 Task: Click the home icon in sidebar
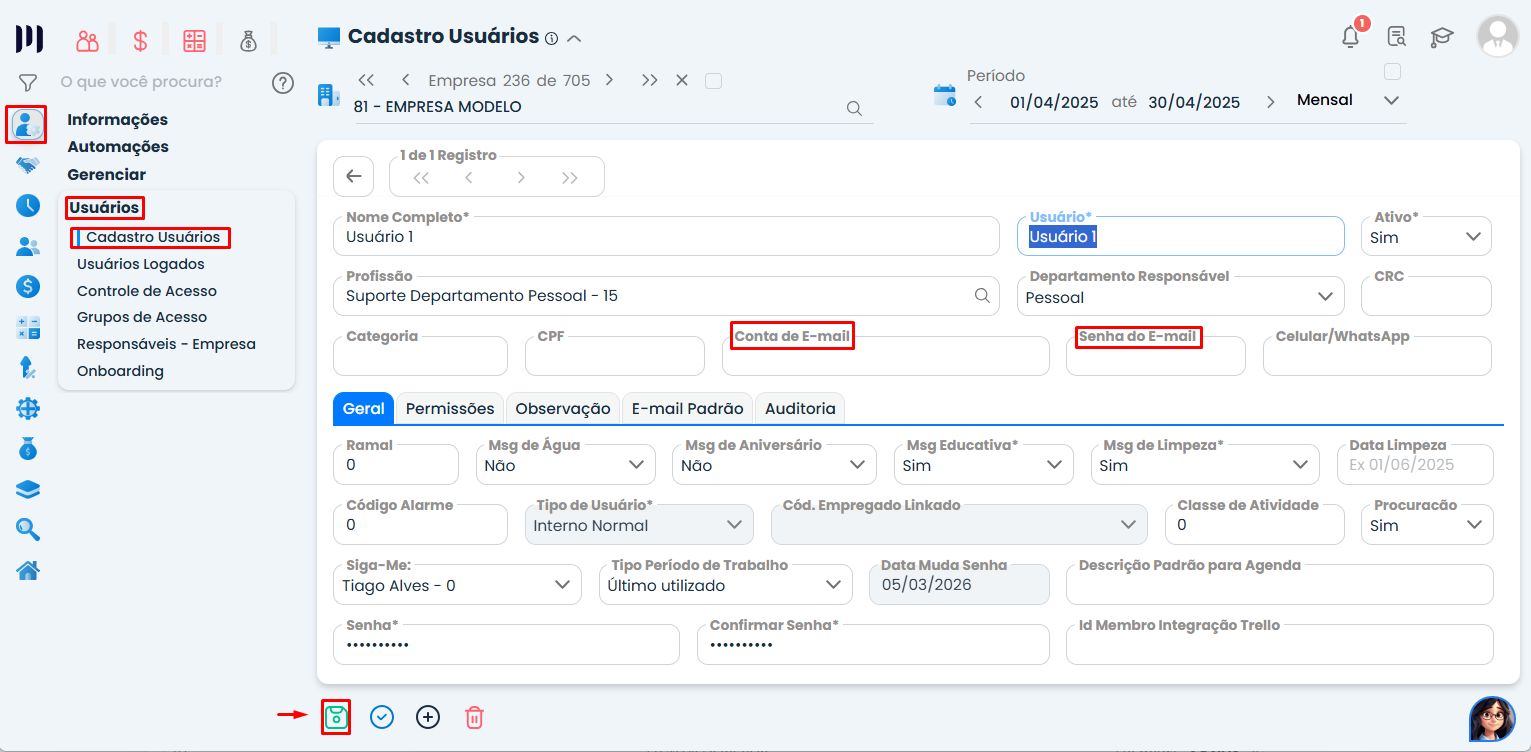(x=28, y=571)
